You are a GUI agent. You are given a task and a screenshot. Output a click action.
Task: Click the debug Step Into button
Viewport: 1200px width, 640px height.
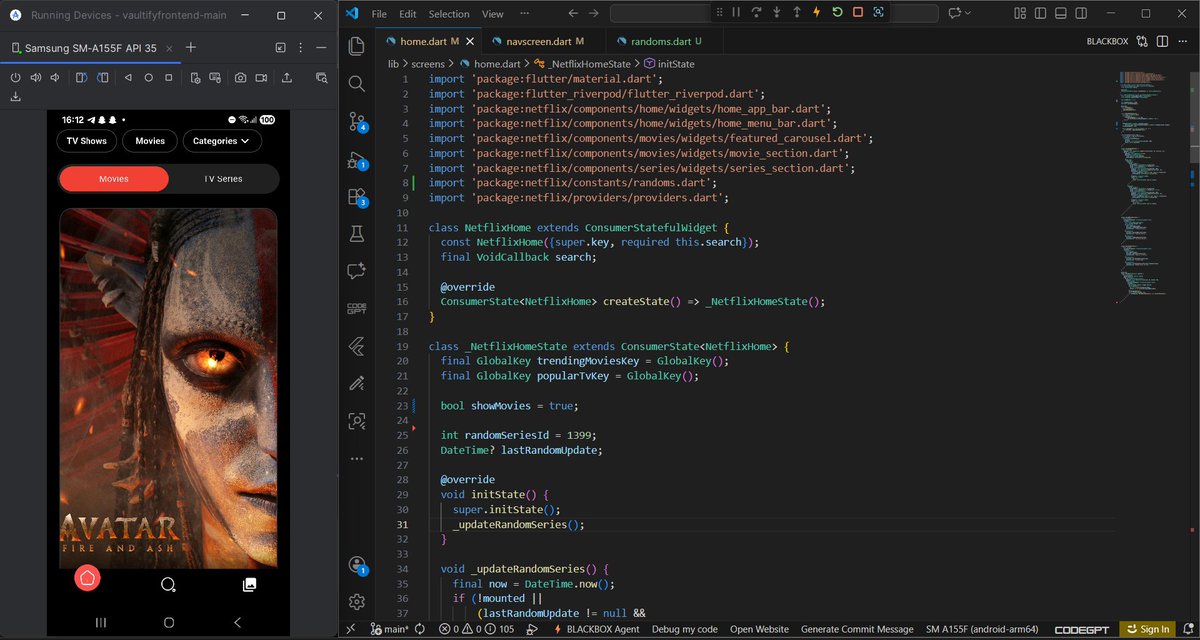point(777,13)
